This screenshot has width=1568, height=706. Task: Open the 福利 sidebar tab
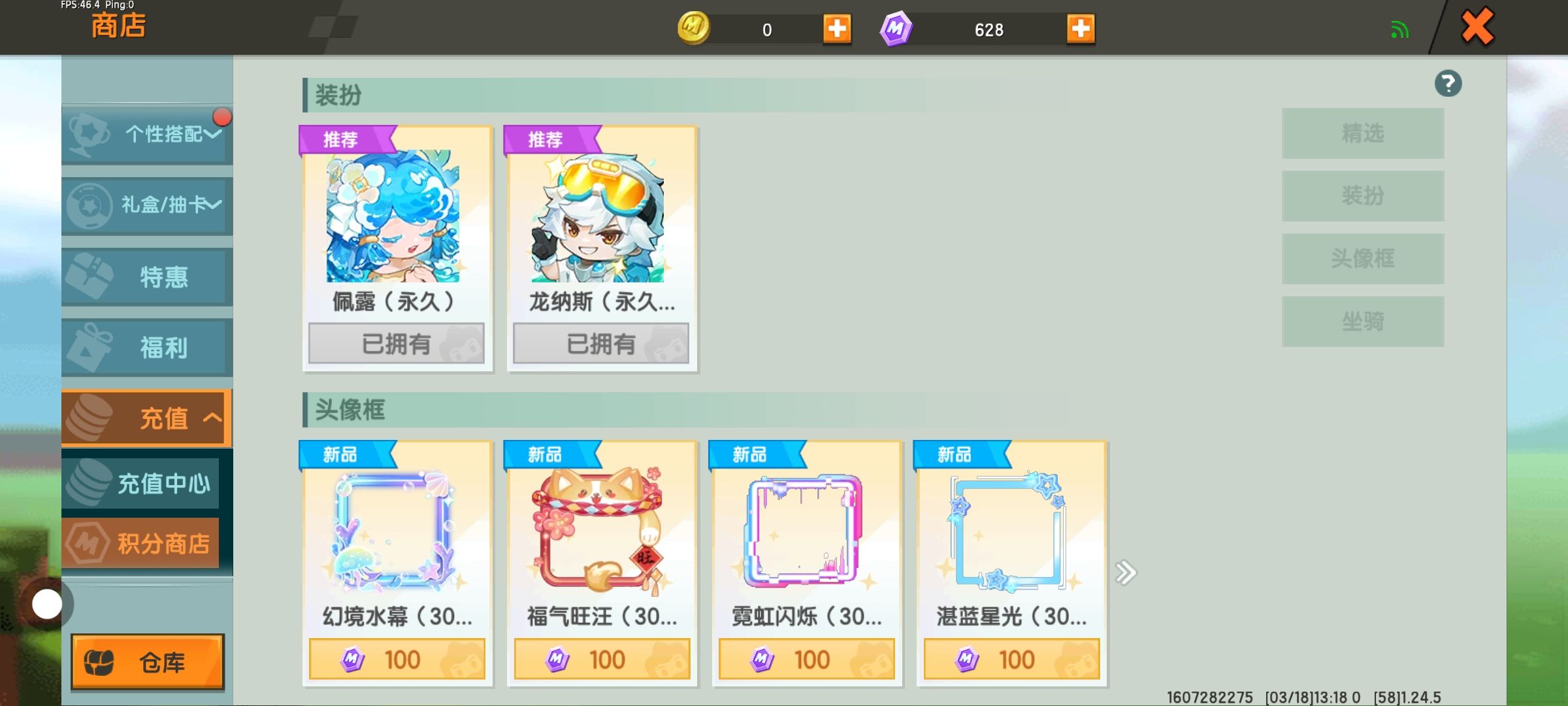pos(147,347)
